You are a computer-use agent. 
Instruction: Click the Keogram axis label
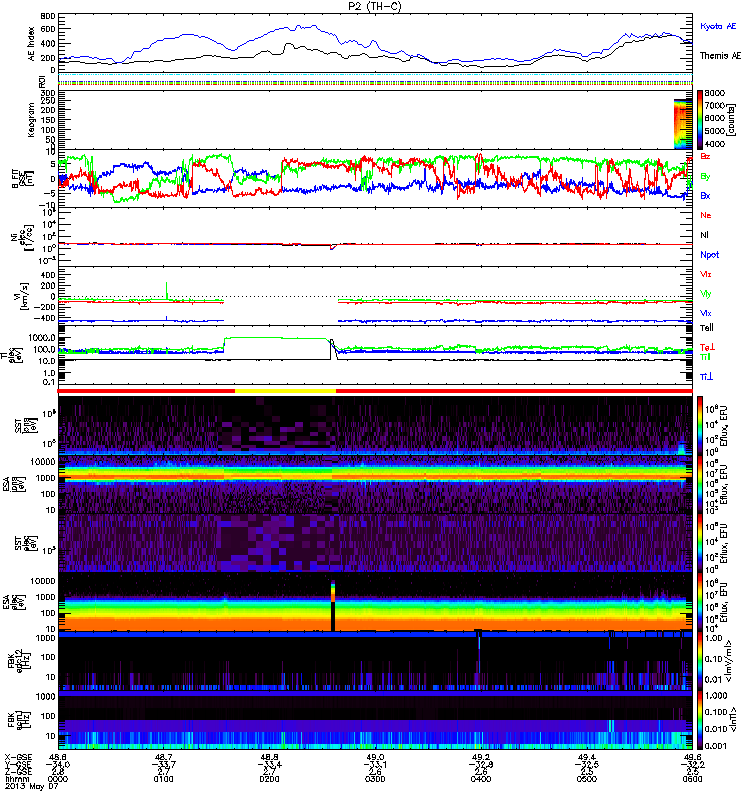(x=31, y=120)
